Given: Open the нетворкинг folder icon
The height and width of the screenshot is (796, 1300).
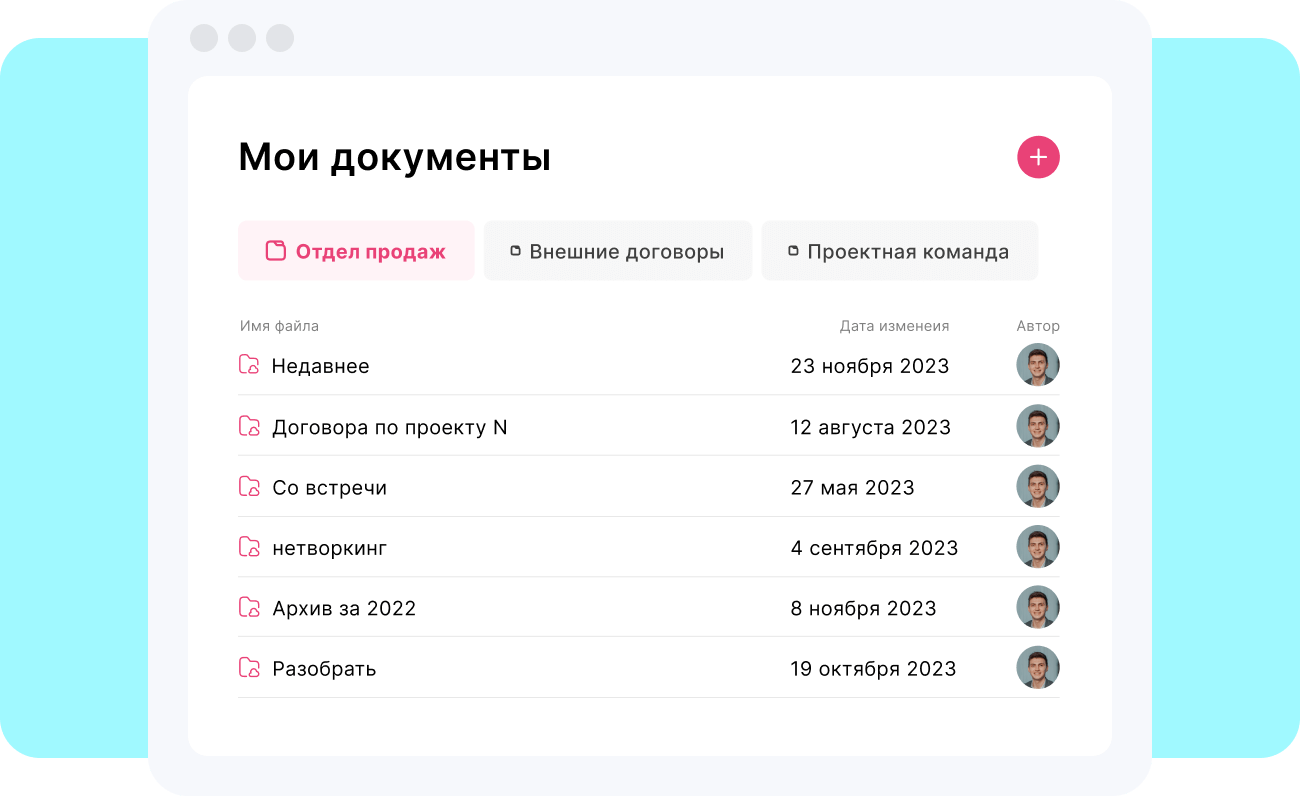Looking at the screenshot, I should coord(249,546).
